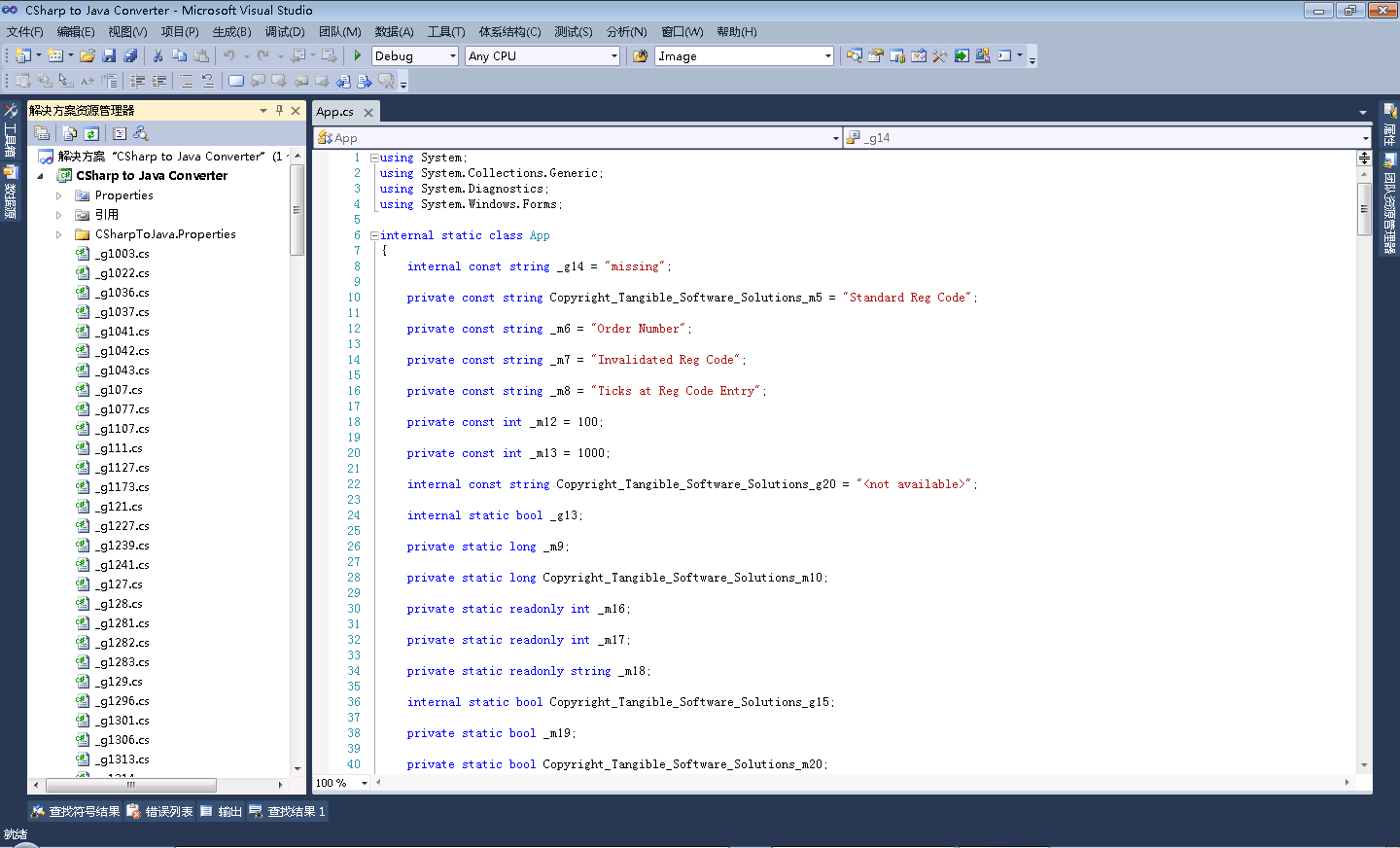The width and height of the screenshot is (1400, 848).
Task: Click Properties icon in Solution Explorer toolbar
Action: 42,133
